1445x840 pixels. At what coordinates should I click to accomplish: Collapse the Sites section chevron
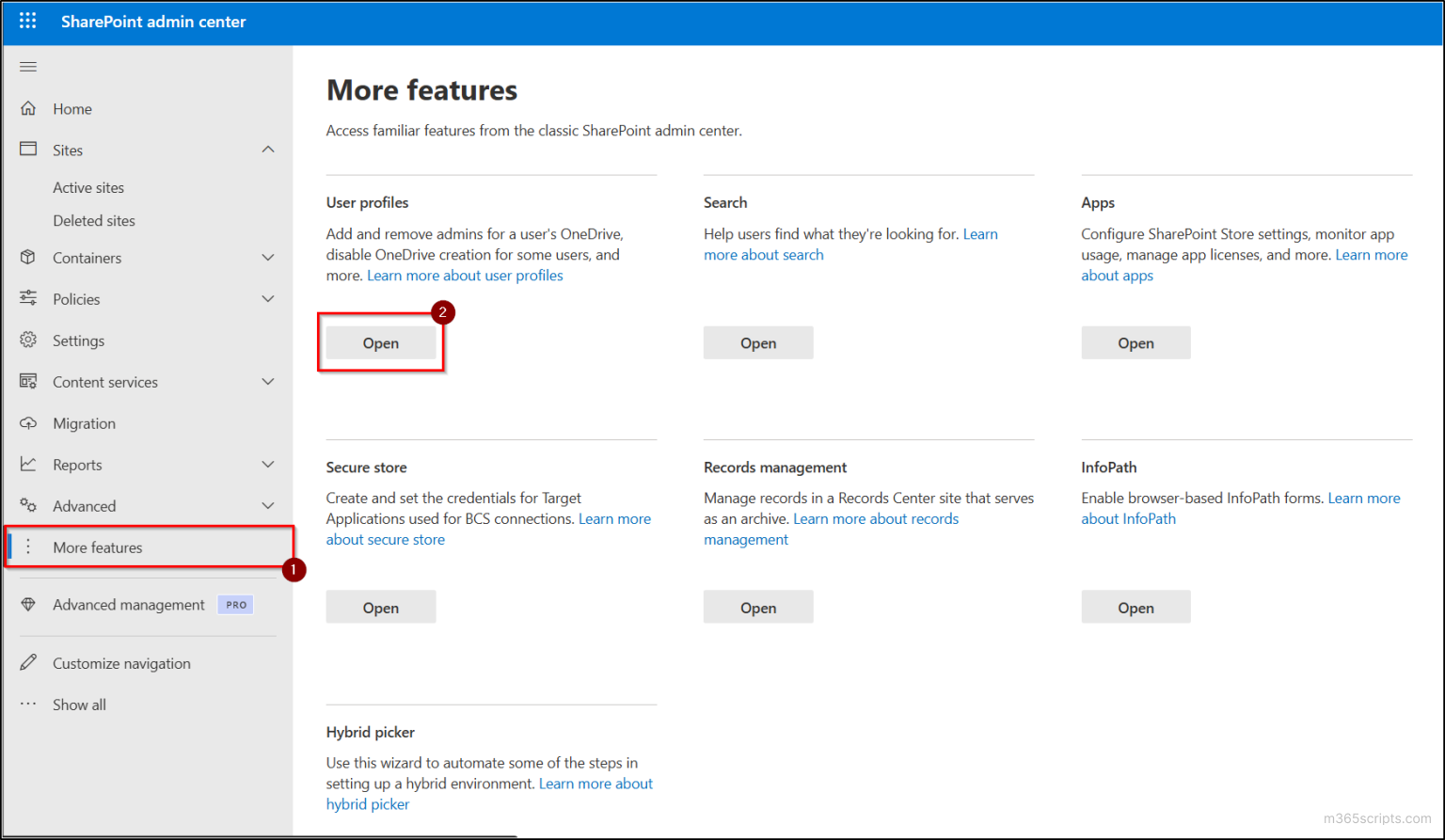(268, 149)
